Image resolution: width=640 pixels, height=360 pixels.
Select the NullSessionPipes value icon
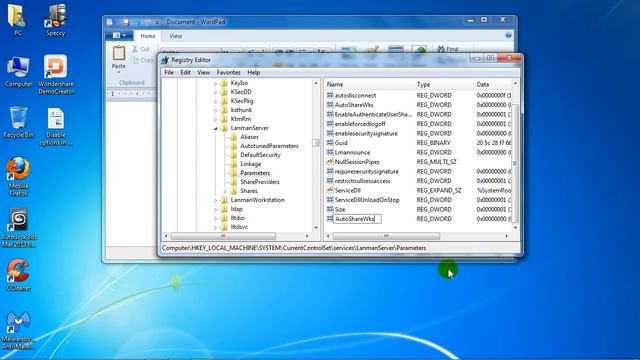[x=330, y=162]
